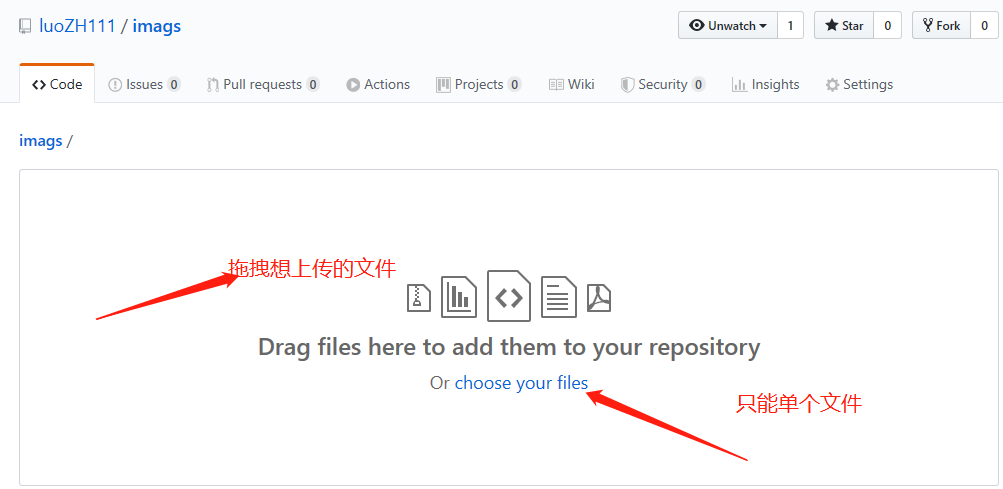Click the bar chart file icon

click(x=459, y=297)
